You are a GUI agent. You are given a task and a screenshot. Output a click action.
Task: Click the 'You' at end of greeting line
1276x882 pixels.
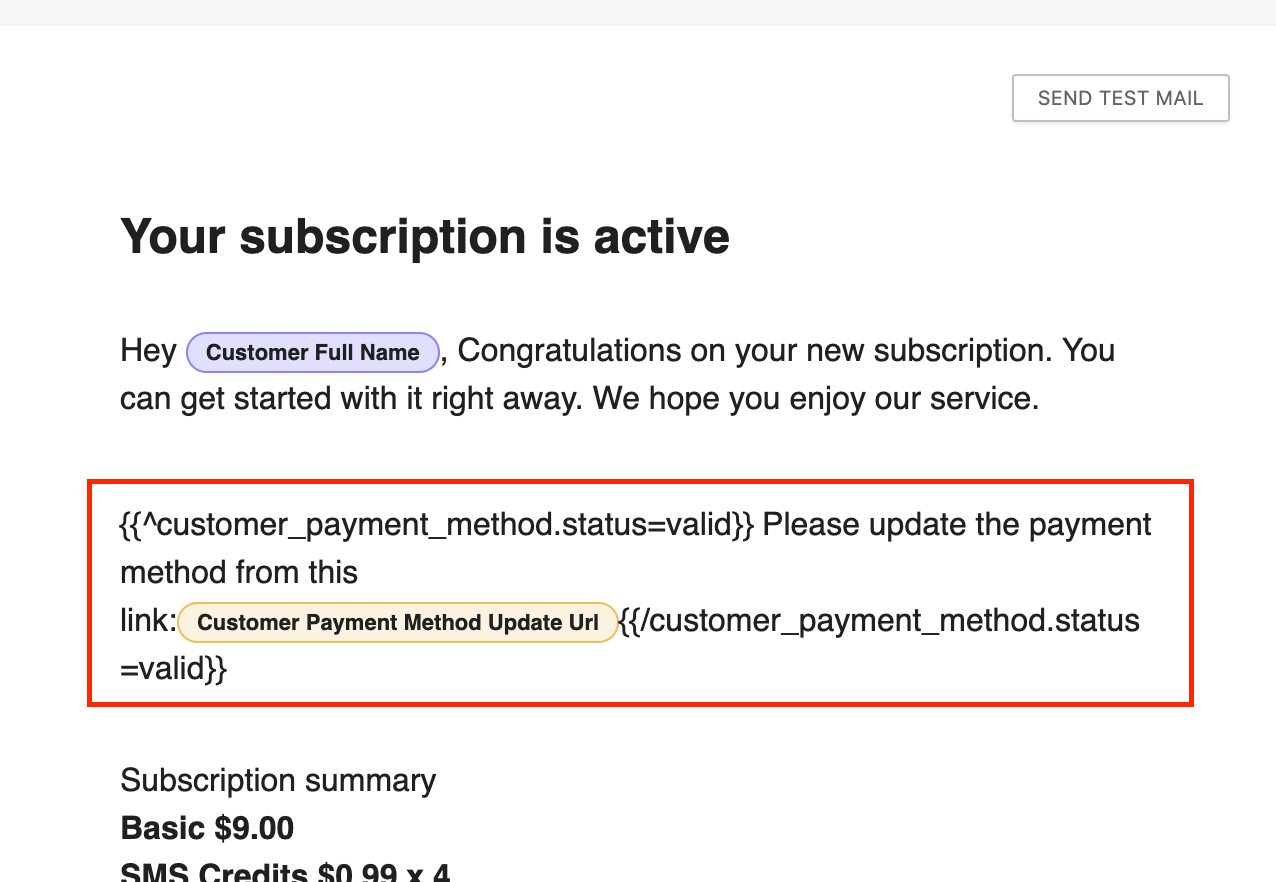1088,351
